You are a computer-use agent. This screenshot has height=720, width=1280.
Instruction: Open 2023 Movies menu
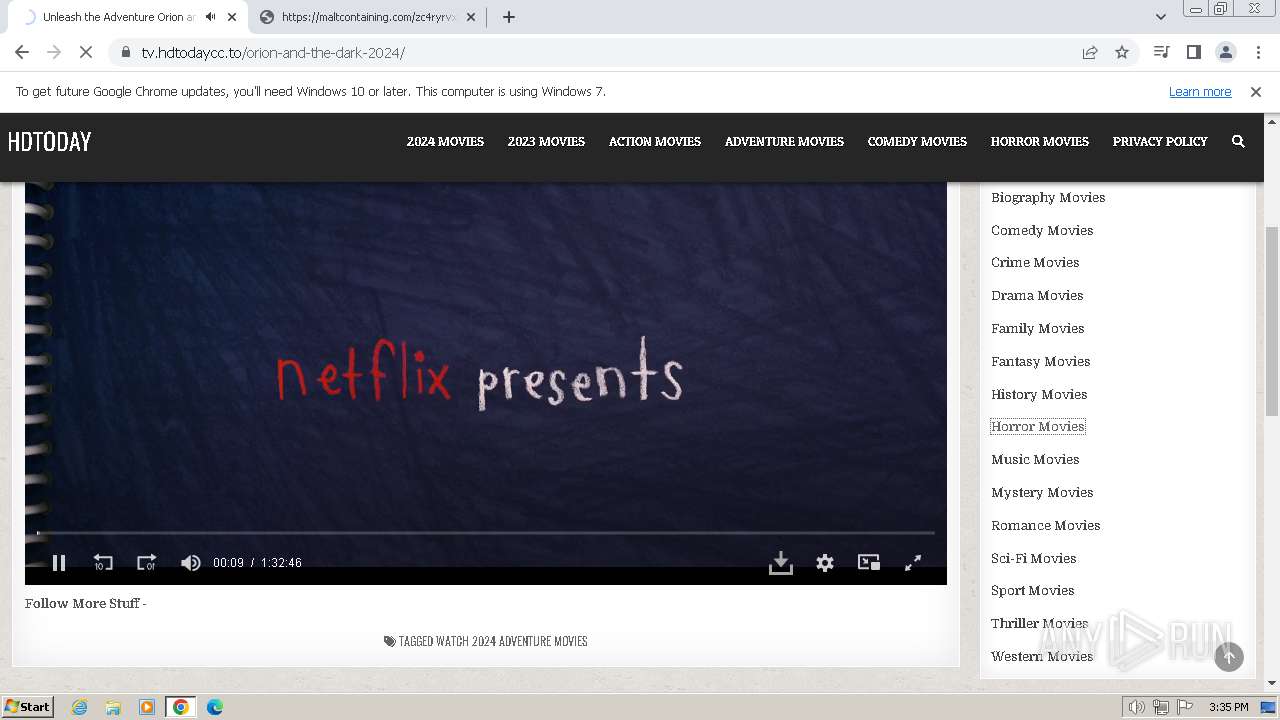point(546,142)
